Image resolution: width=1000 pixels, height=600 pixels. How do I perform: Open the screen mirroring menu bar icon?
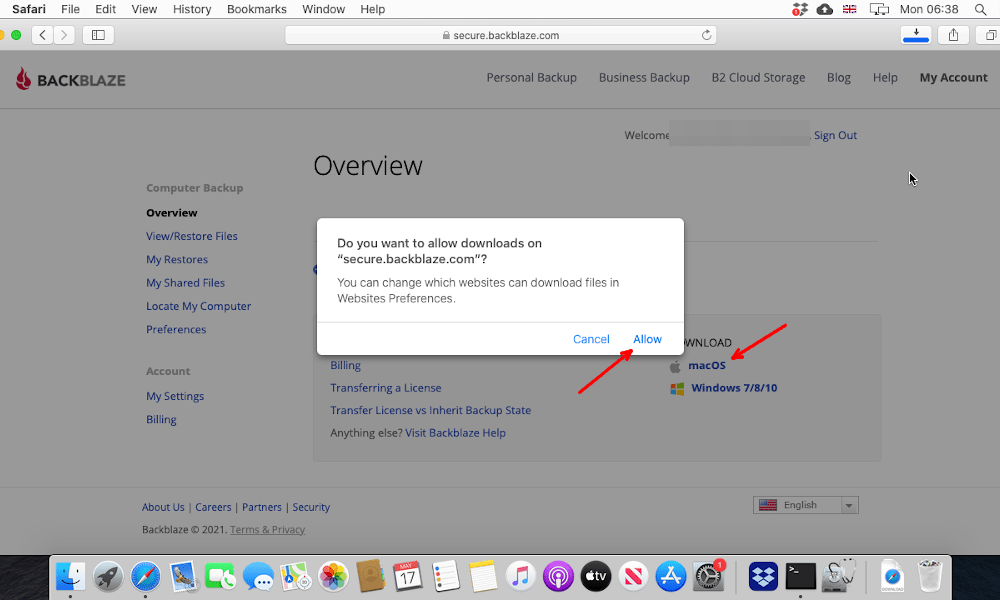pyautogui.click(x=879, y=9)
